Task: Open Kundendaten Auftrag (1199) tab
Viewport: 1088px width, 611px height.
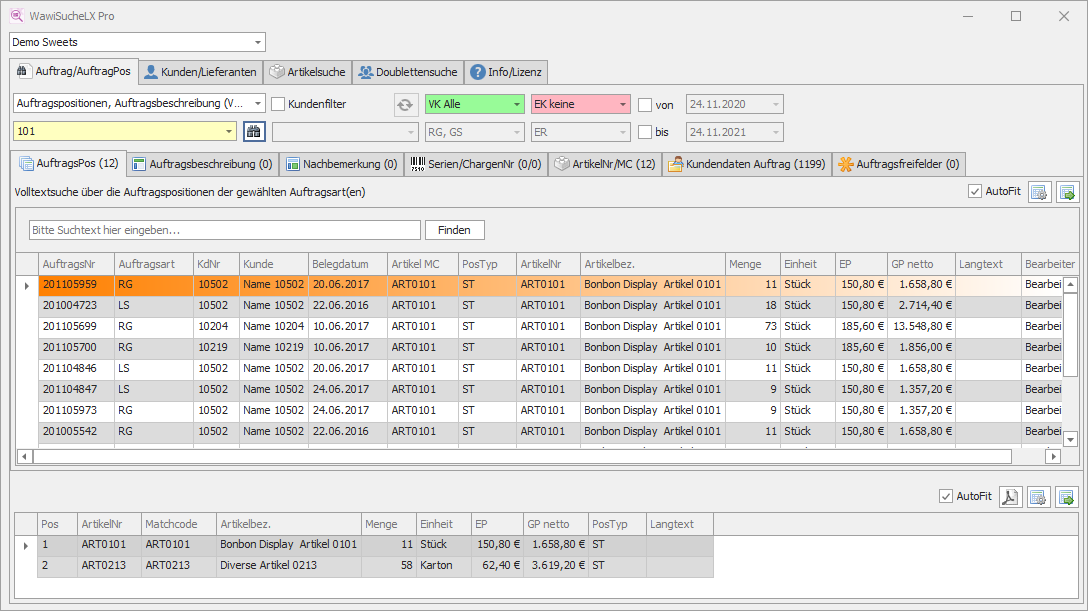Action: coord(746,164)
